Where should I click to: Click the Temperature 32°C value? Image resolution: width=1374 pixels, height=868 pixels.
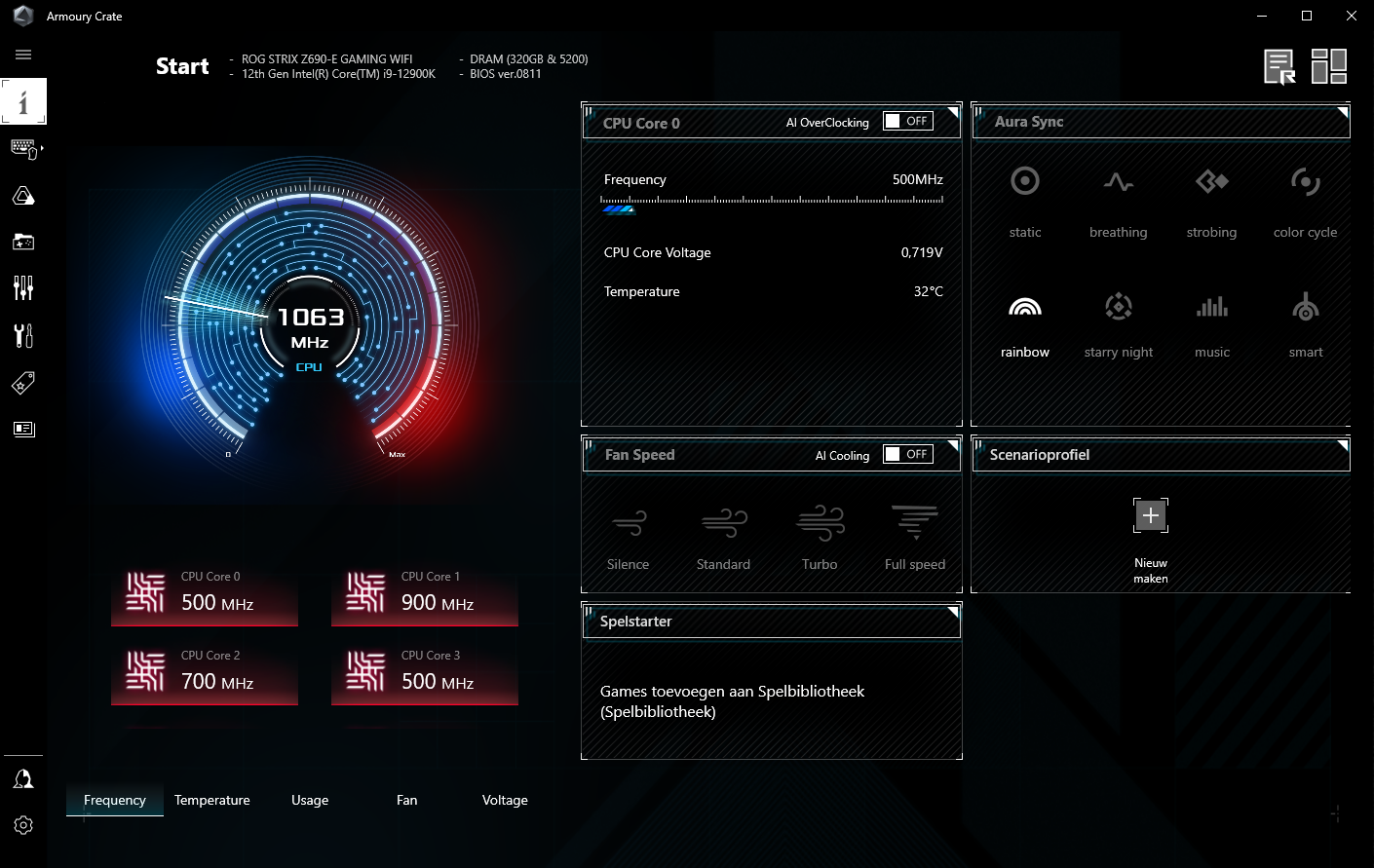point(929,291)
